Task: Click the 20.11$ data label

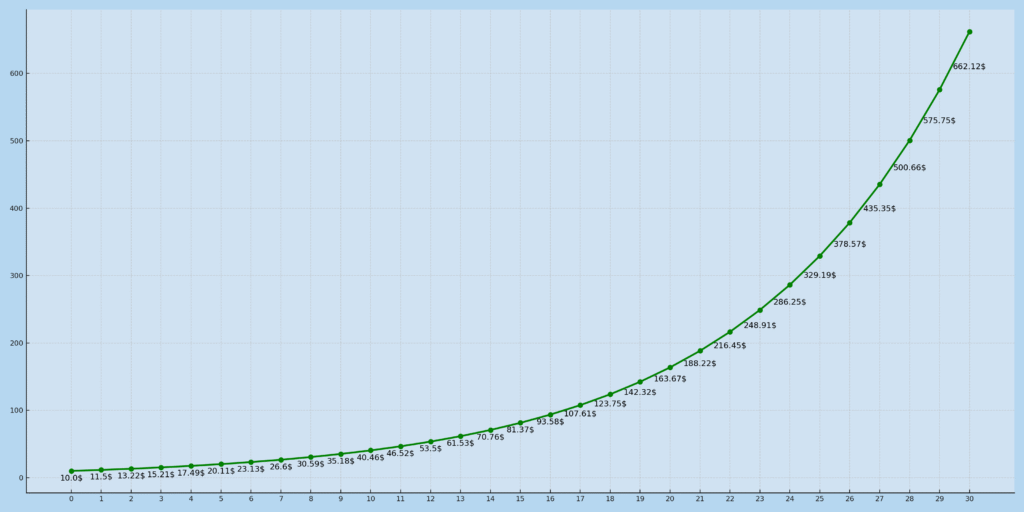Action: coord(221,471)
